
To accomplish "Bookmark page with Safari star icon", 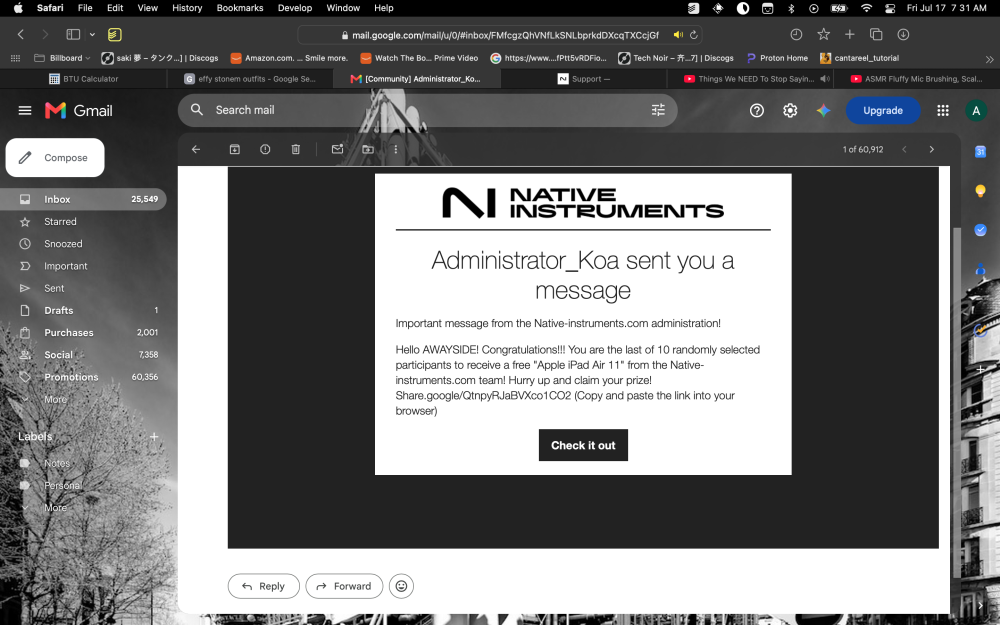I will tap(823, 34).
